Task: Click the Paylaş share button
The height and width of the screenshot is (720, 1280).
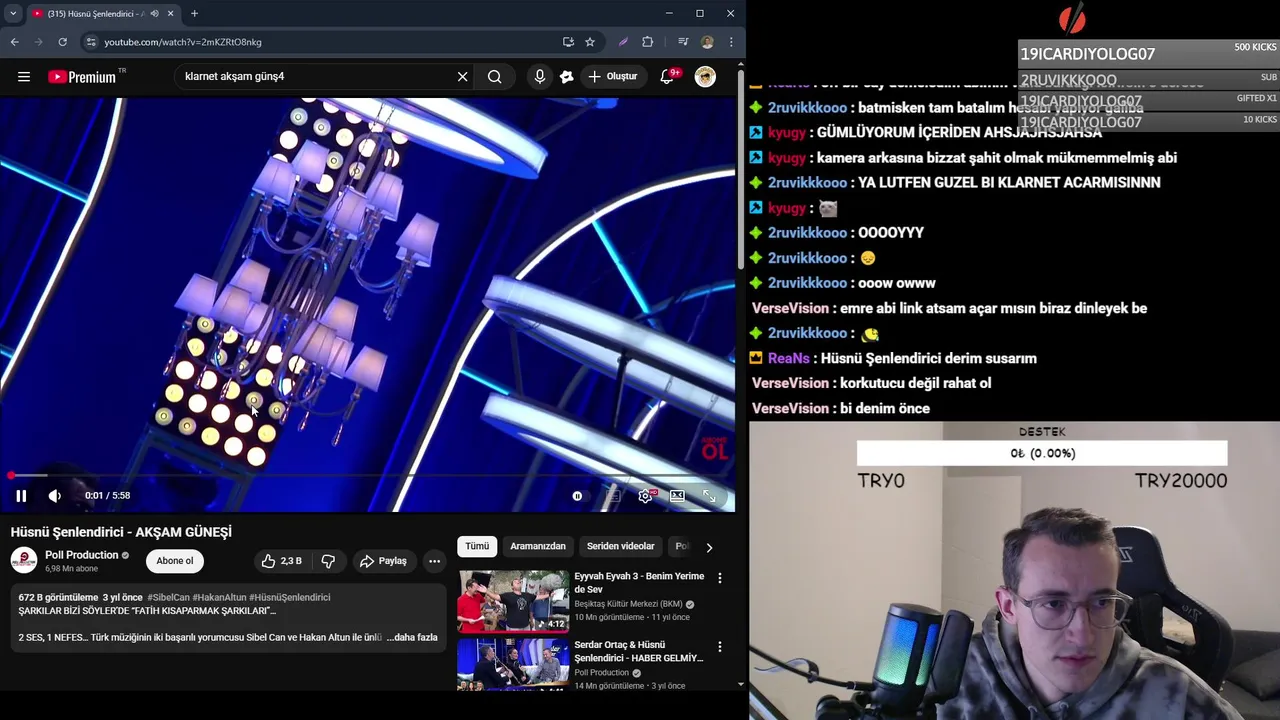Action: (x=383, y=561)
